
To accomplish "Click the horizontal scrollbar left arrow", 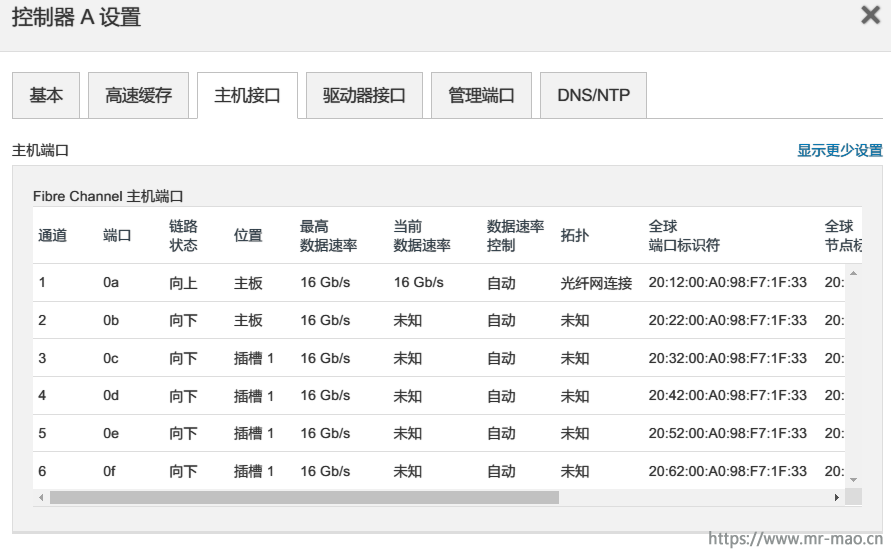I will (x=41, y=497).
